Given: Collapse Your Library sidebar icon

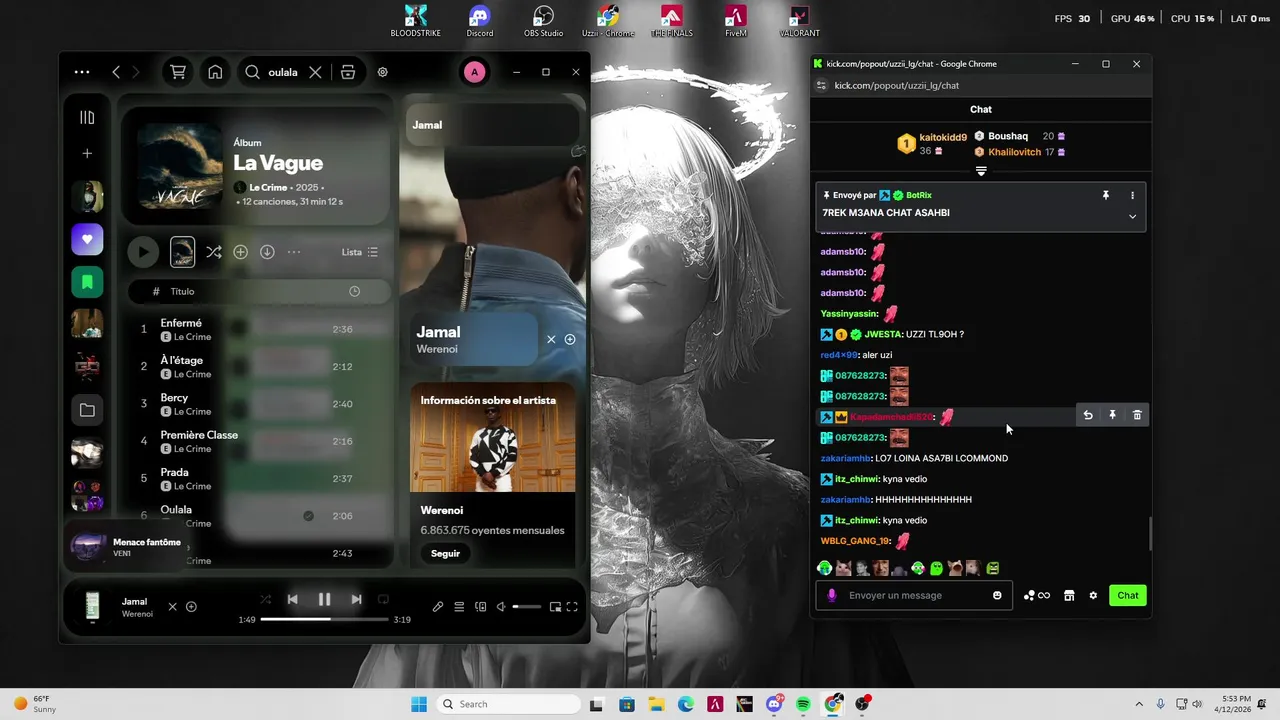Looking at the screenshot, I should click(x=87, y=117).
